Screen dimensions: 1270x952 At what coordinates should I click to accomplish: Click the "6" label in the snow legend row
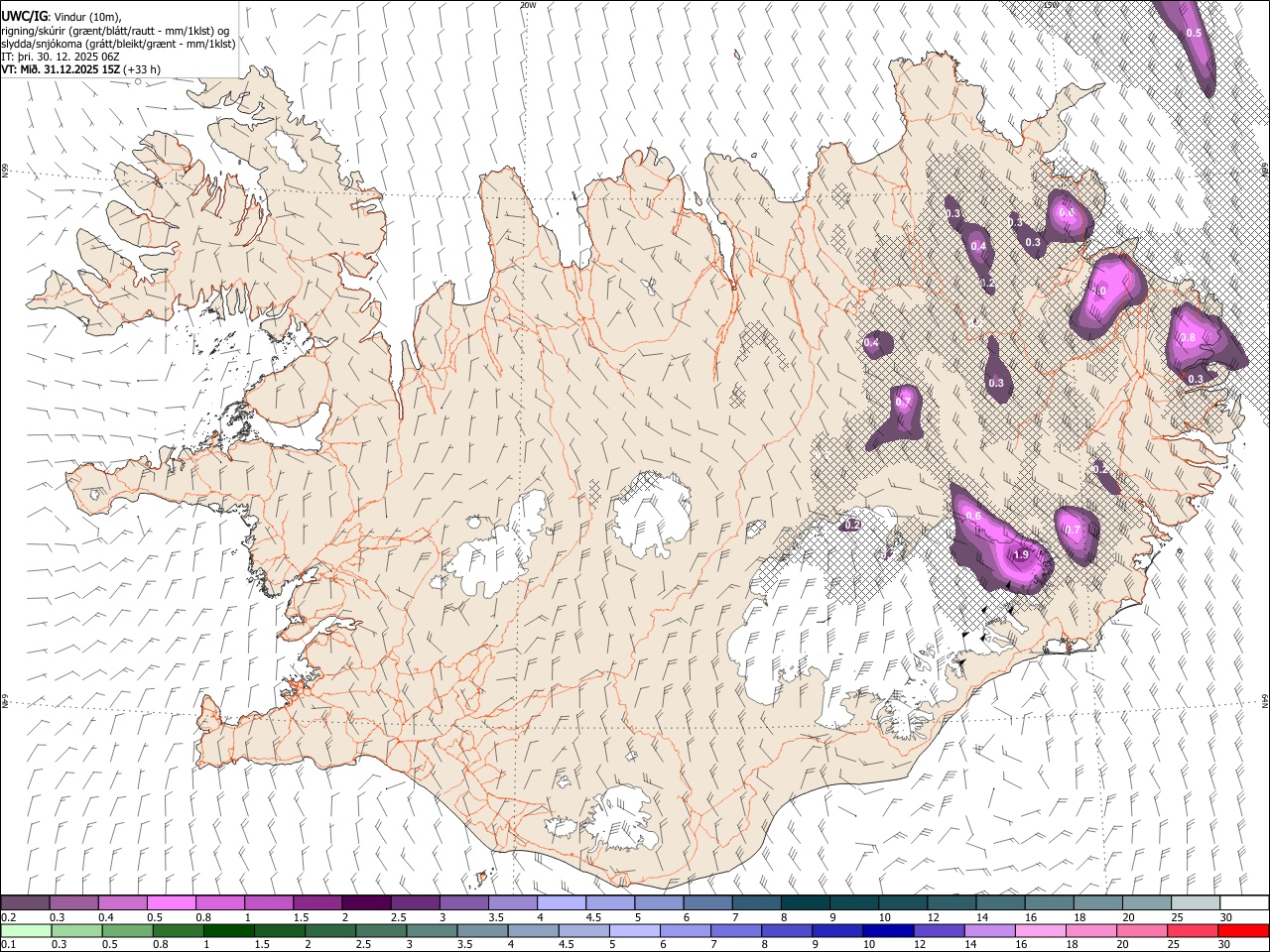(686, 917)
